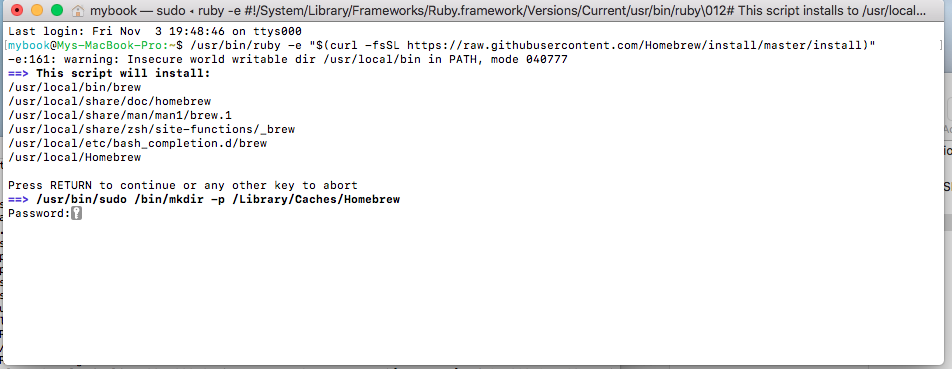This screenshot has height=369, width=952.
Task: Click the 'Press RETURN to continue' message
Action: [x=183, y=185]
